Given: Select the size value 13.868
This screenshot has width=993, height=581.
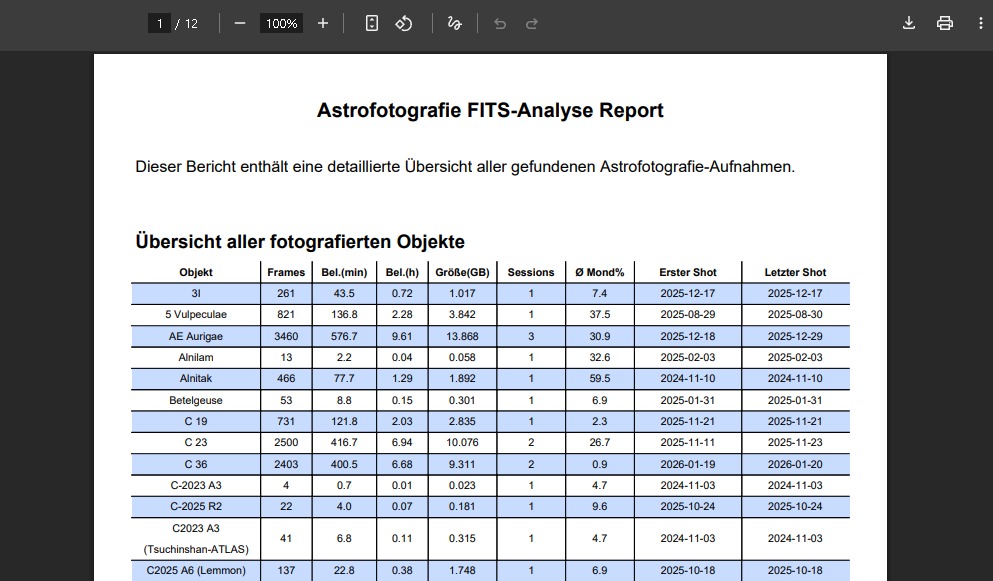Looking at the screenshot, I should [x=462, y=336].
